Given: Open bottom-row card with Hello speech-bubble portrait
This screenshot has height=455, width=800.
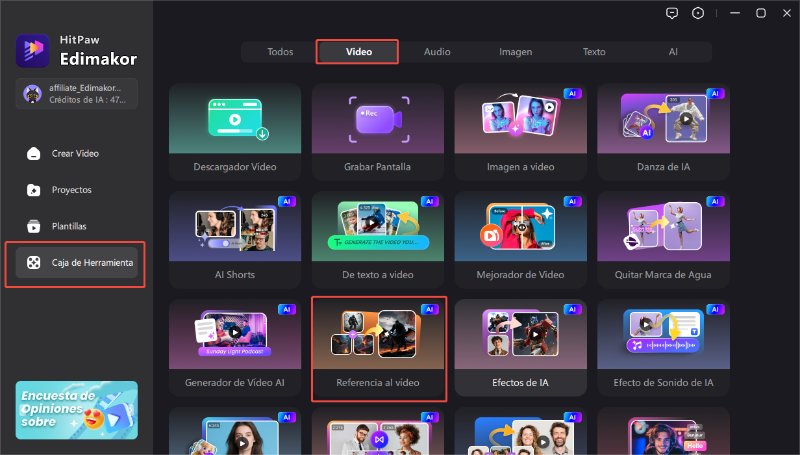Looking at the screenshot, I should click(x=663, y=431).
